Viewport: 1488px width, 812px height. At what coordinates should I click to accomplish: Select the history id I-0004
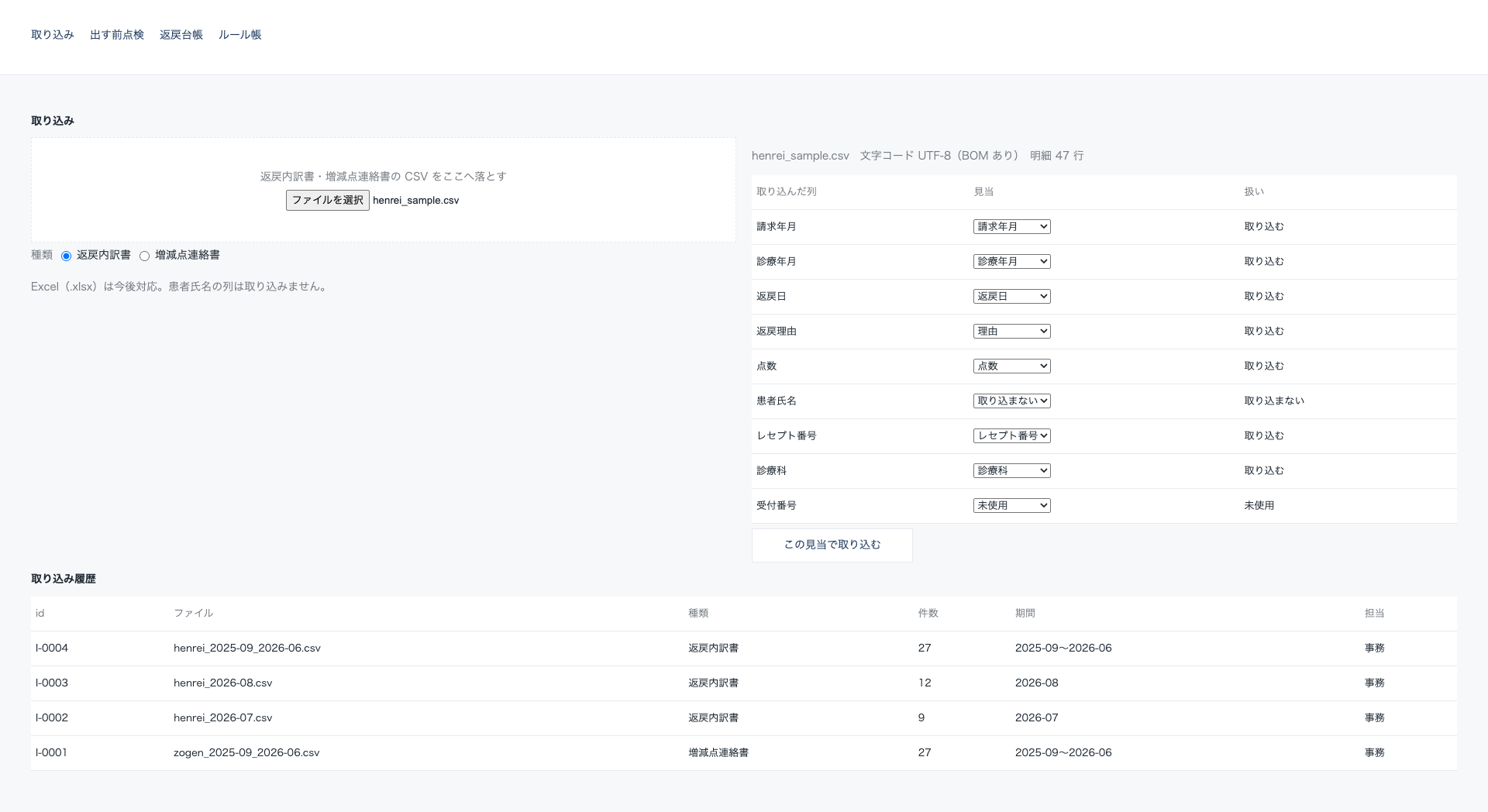pos(52,649)
